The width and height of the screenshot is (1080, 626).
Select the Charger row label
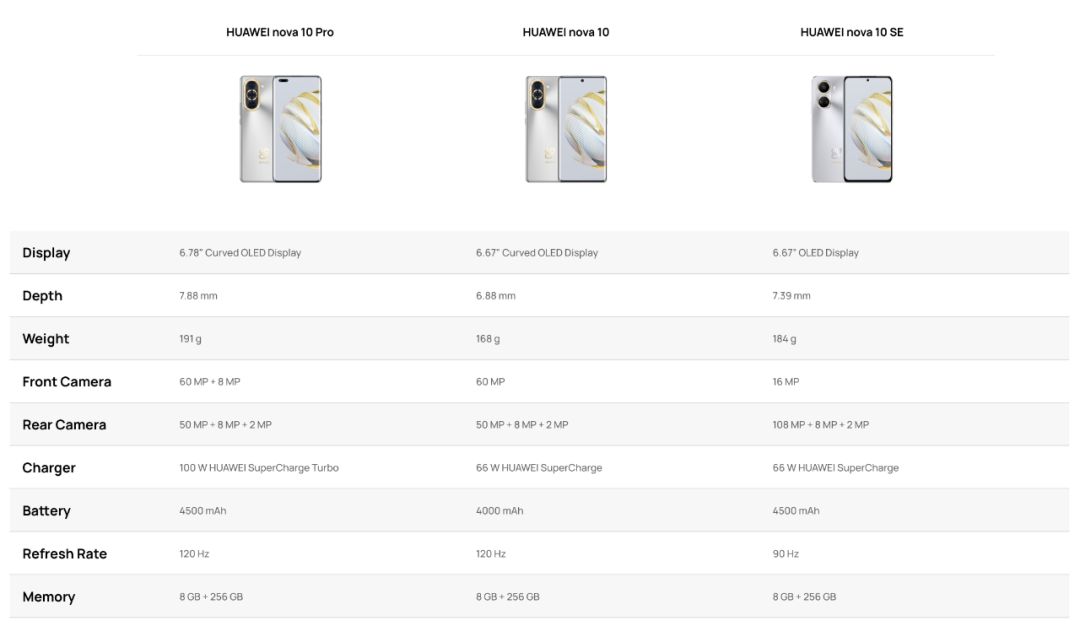coord(49,468)
